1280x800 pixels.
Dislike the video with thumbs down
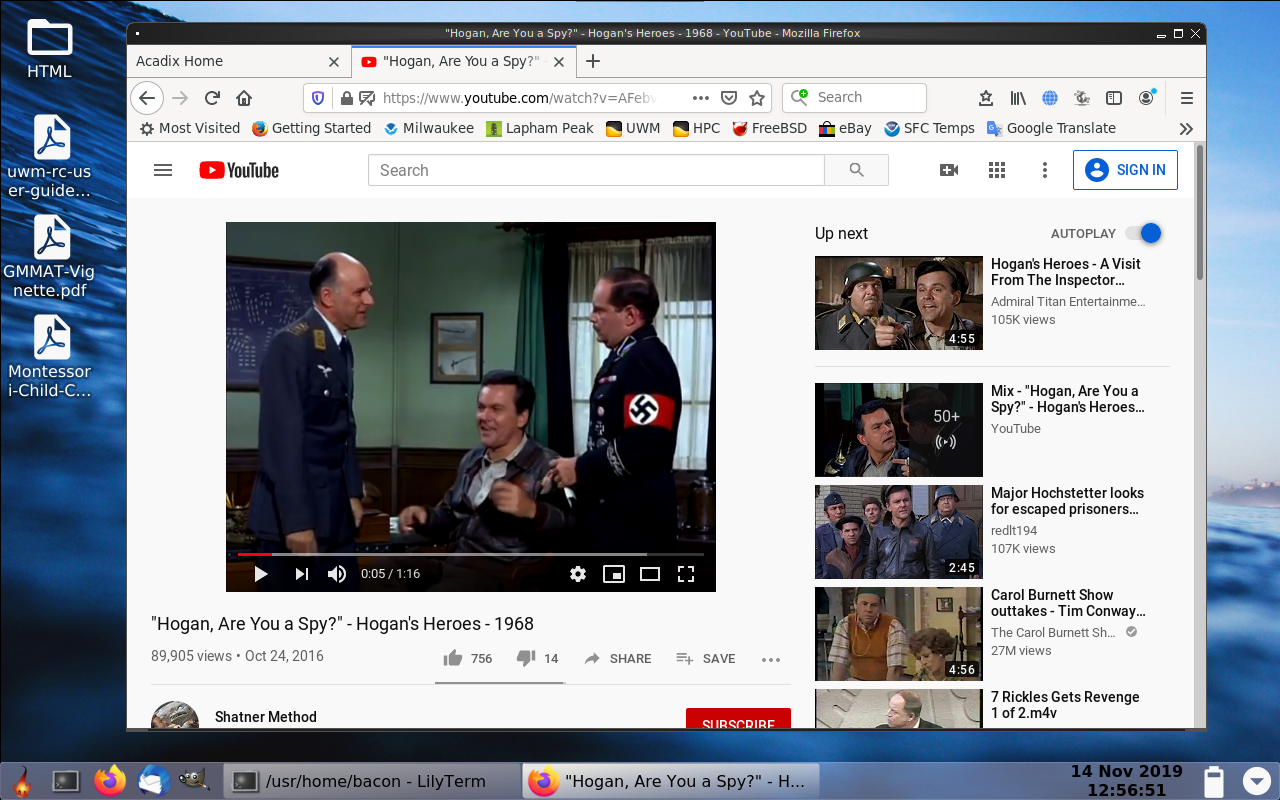pos(526,658)
